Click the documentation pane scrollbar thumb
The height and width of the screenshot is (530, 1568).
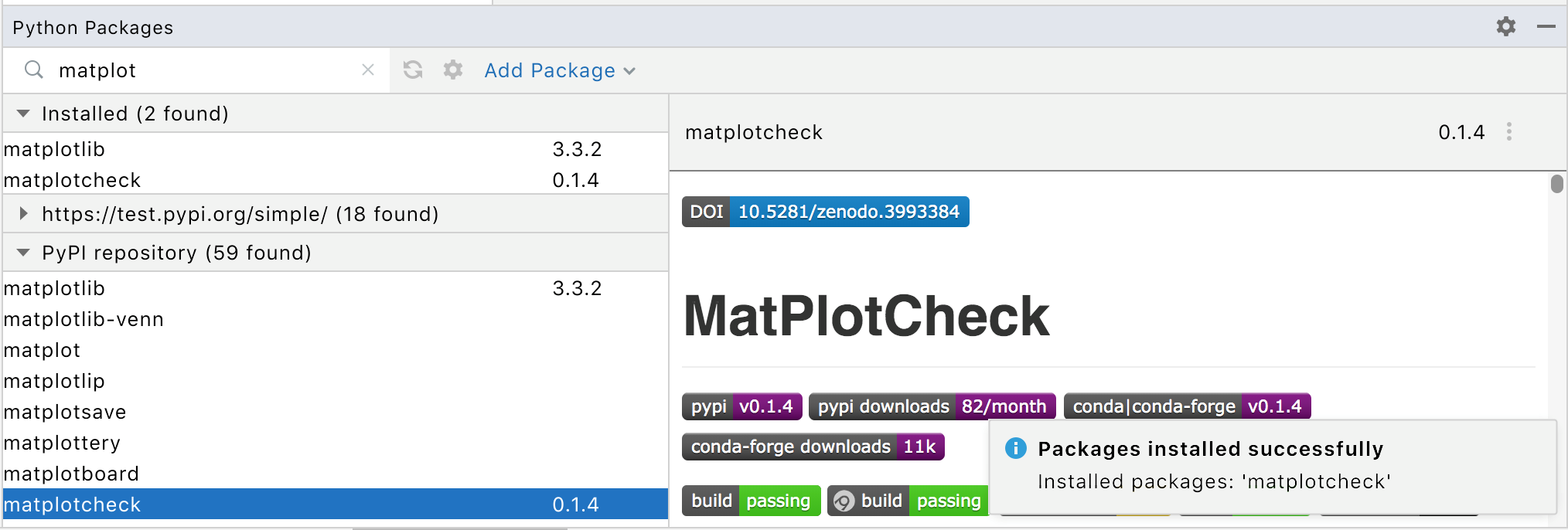[1556, 184]
